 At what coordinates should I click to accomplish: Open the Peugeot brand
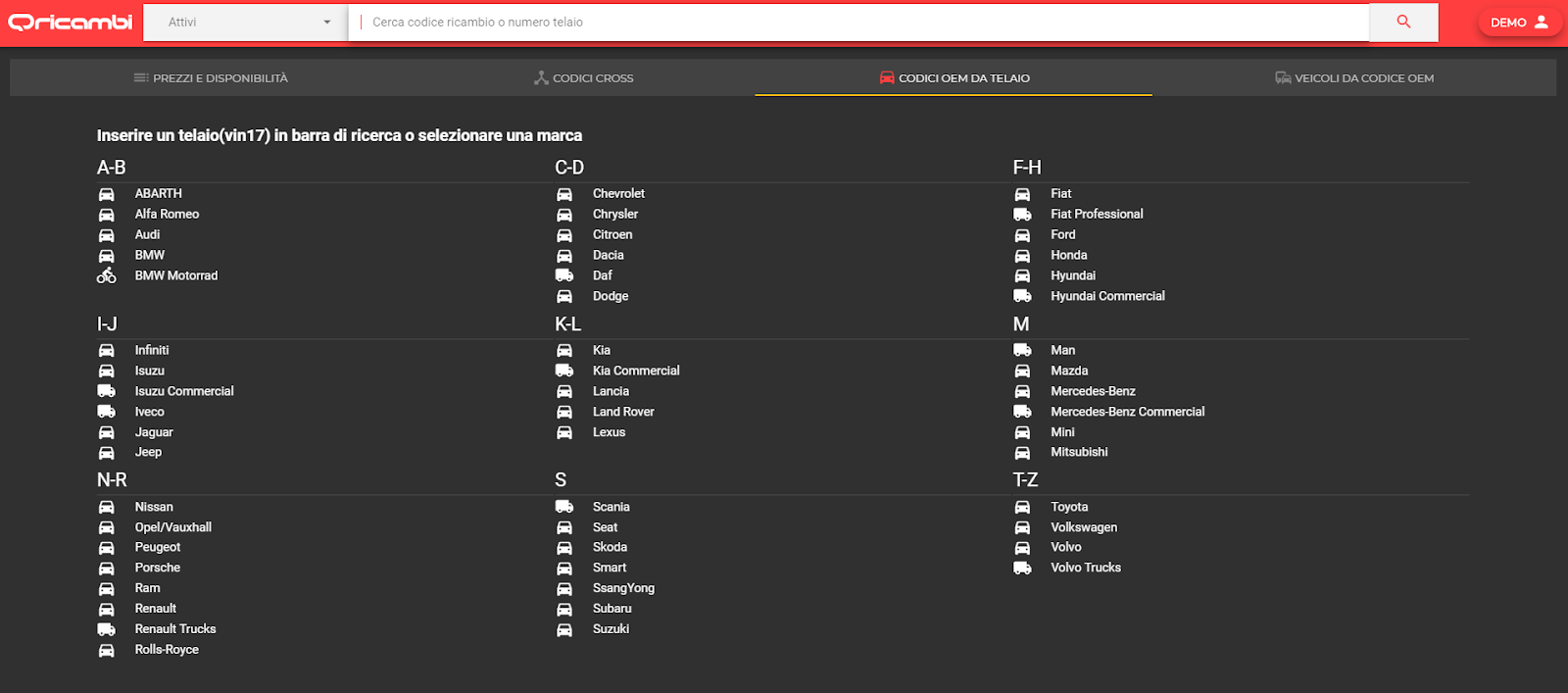pyautogui.click(x=158, y=547)
